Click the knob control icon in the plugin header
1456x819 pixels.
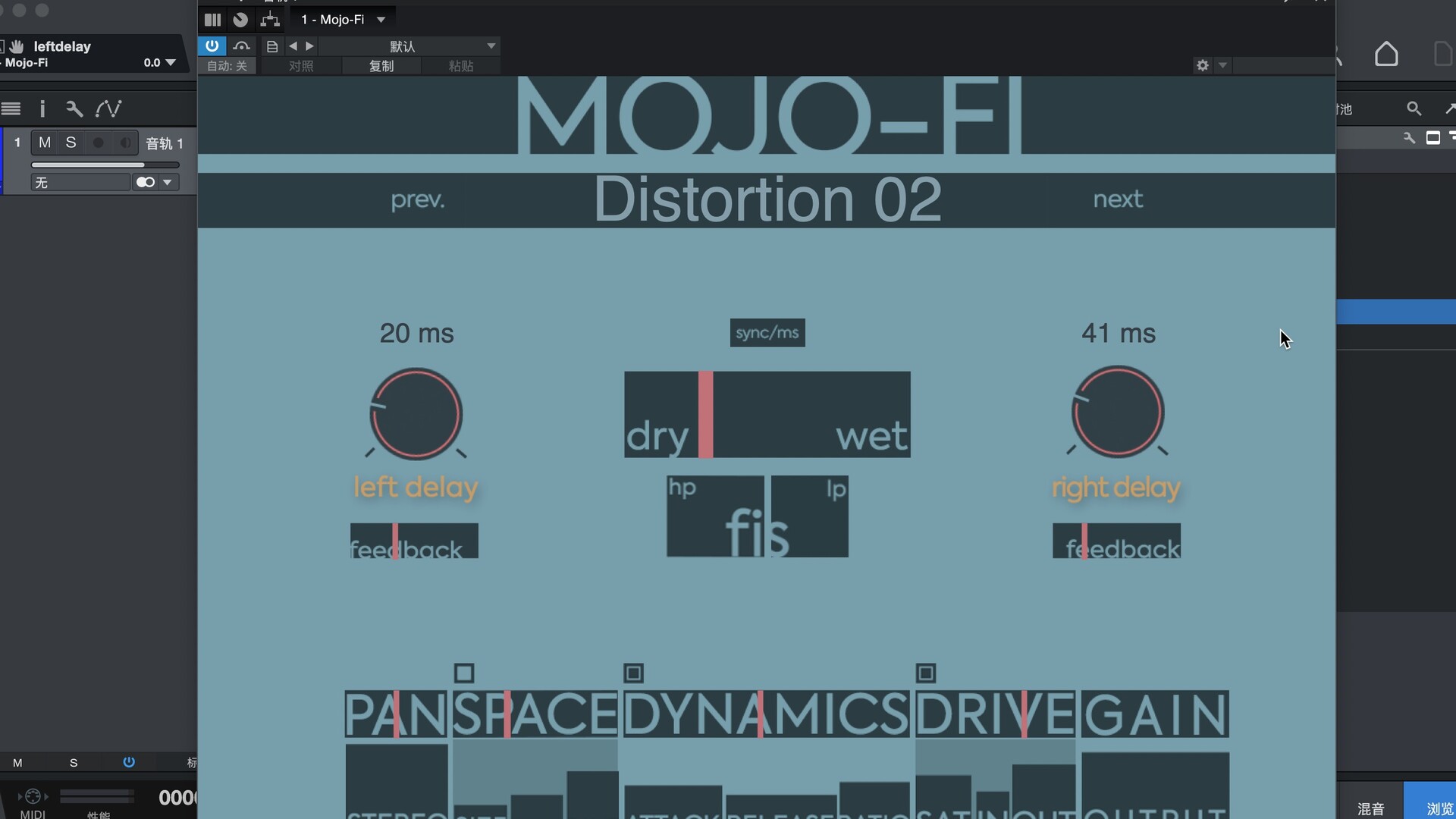(x=240, y=20)
